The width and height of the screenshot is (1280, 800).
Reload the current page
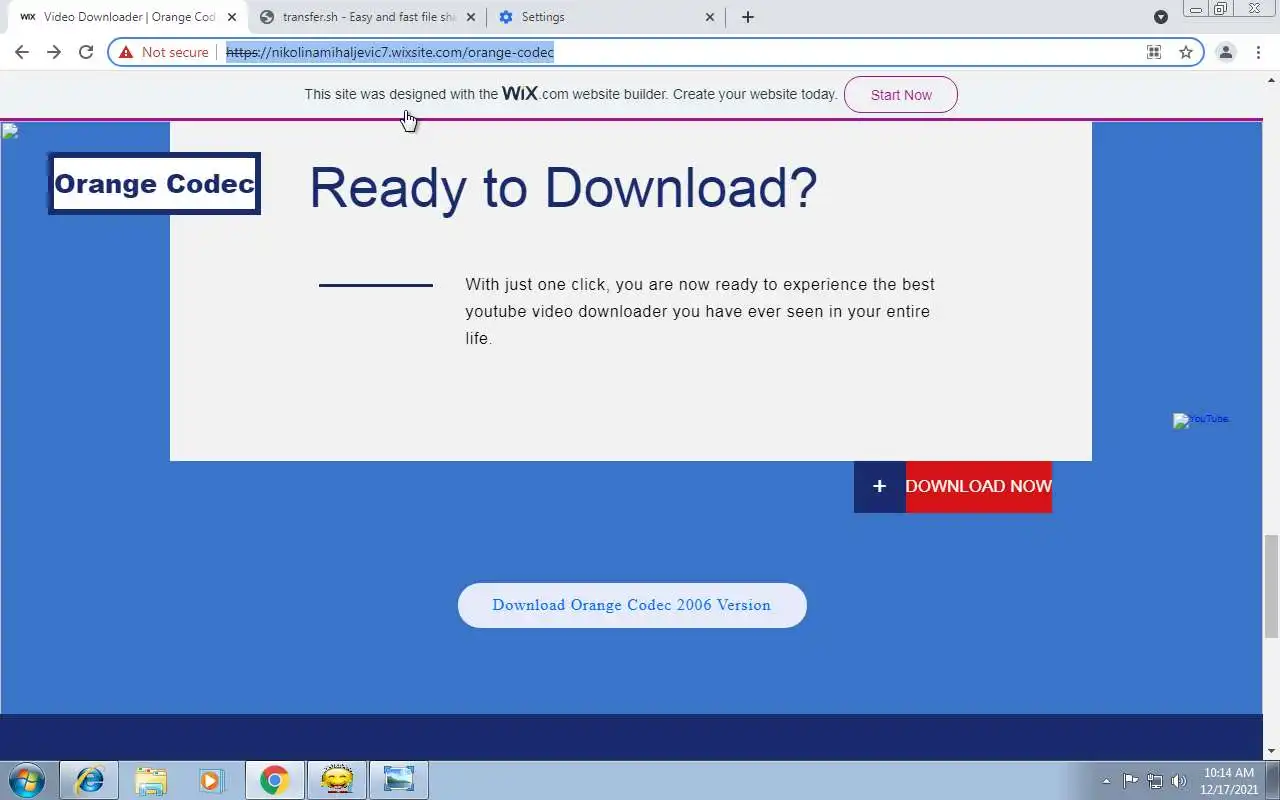[x=86, y=52]
